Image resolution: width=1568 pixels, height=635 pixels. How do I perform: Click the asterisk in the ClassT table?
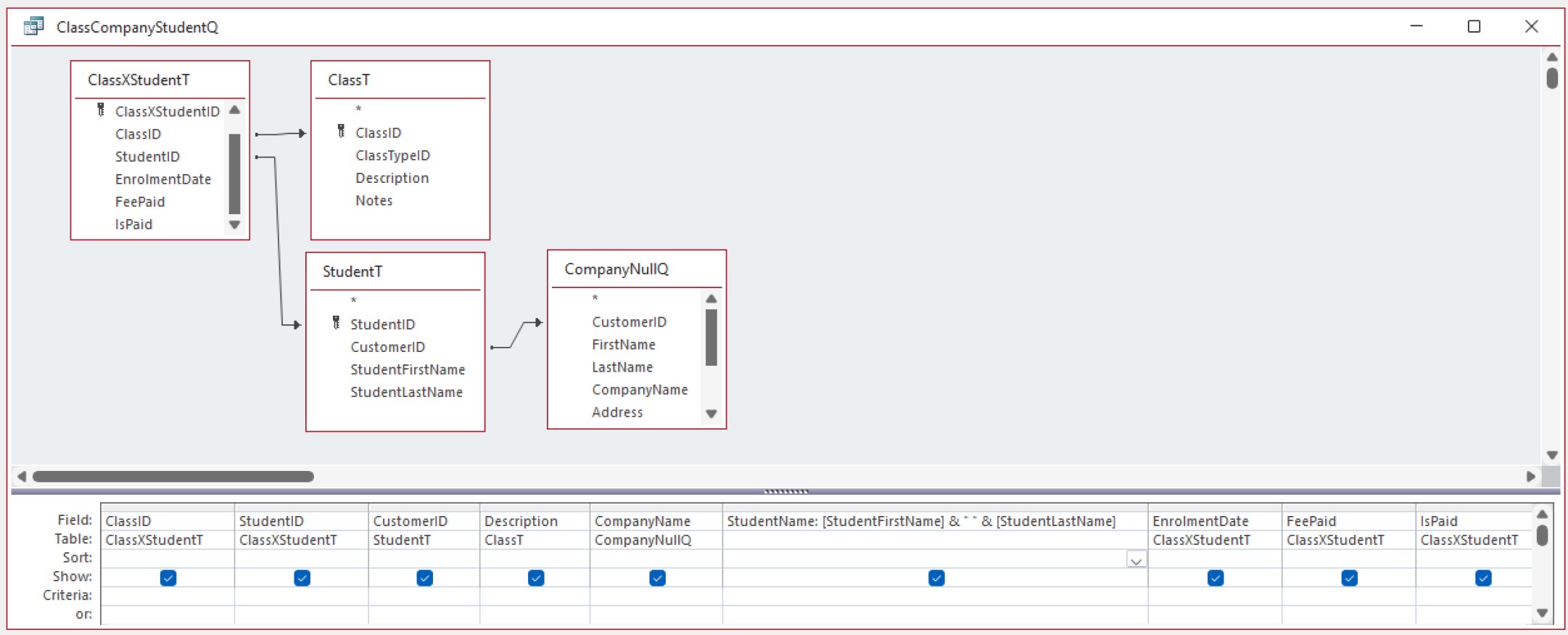358,110
